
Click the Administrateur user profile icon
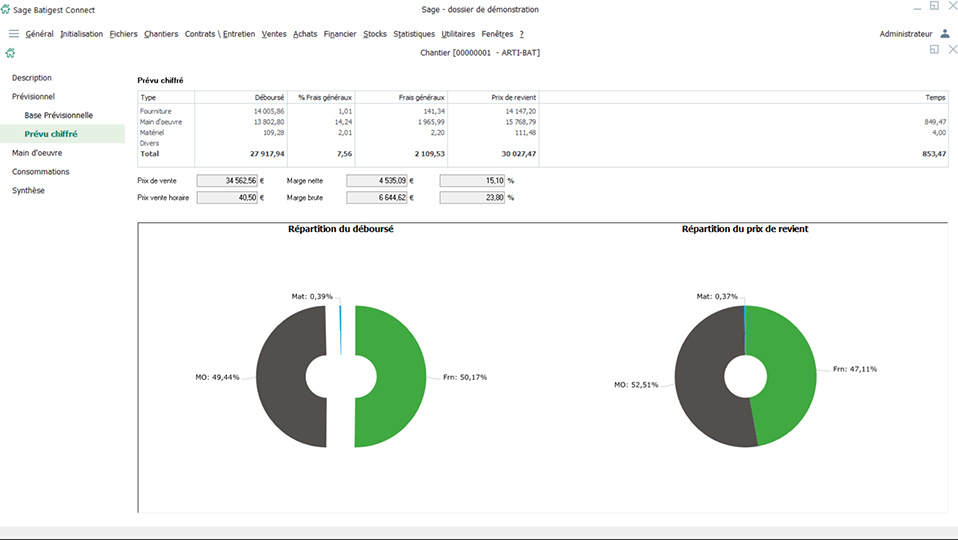pos(945,34)
